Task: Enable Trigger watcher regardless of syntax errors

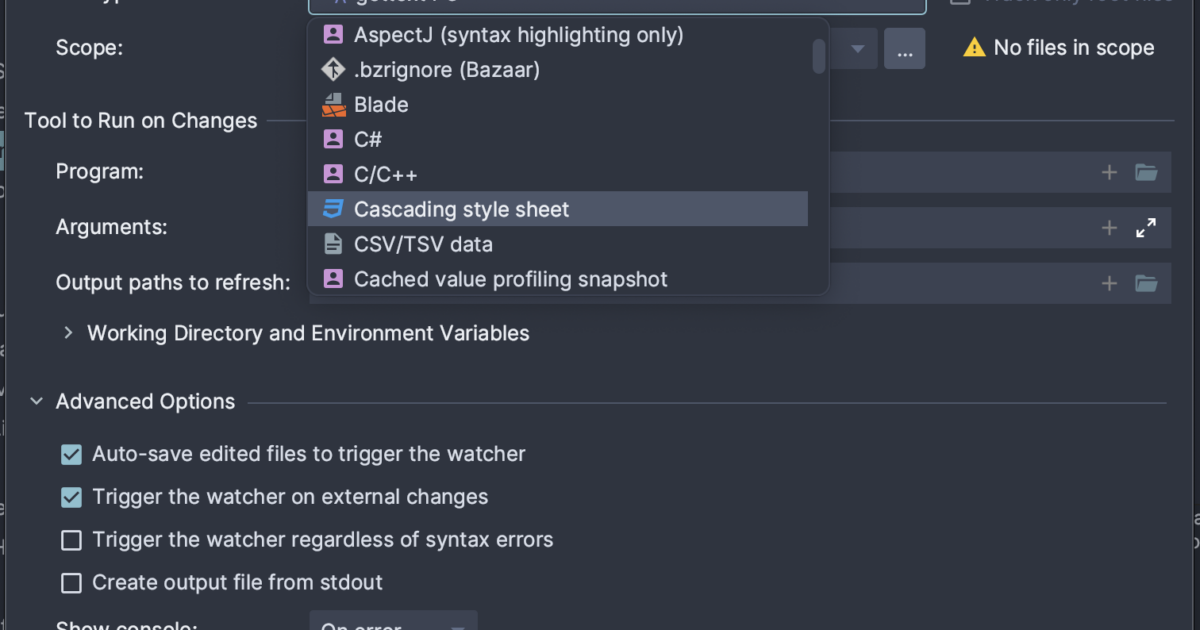Action: [71, 540]
